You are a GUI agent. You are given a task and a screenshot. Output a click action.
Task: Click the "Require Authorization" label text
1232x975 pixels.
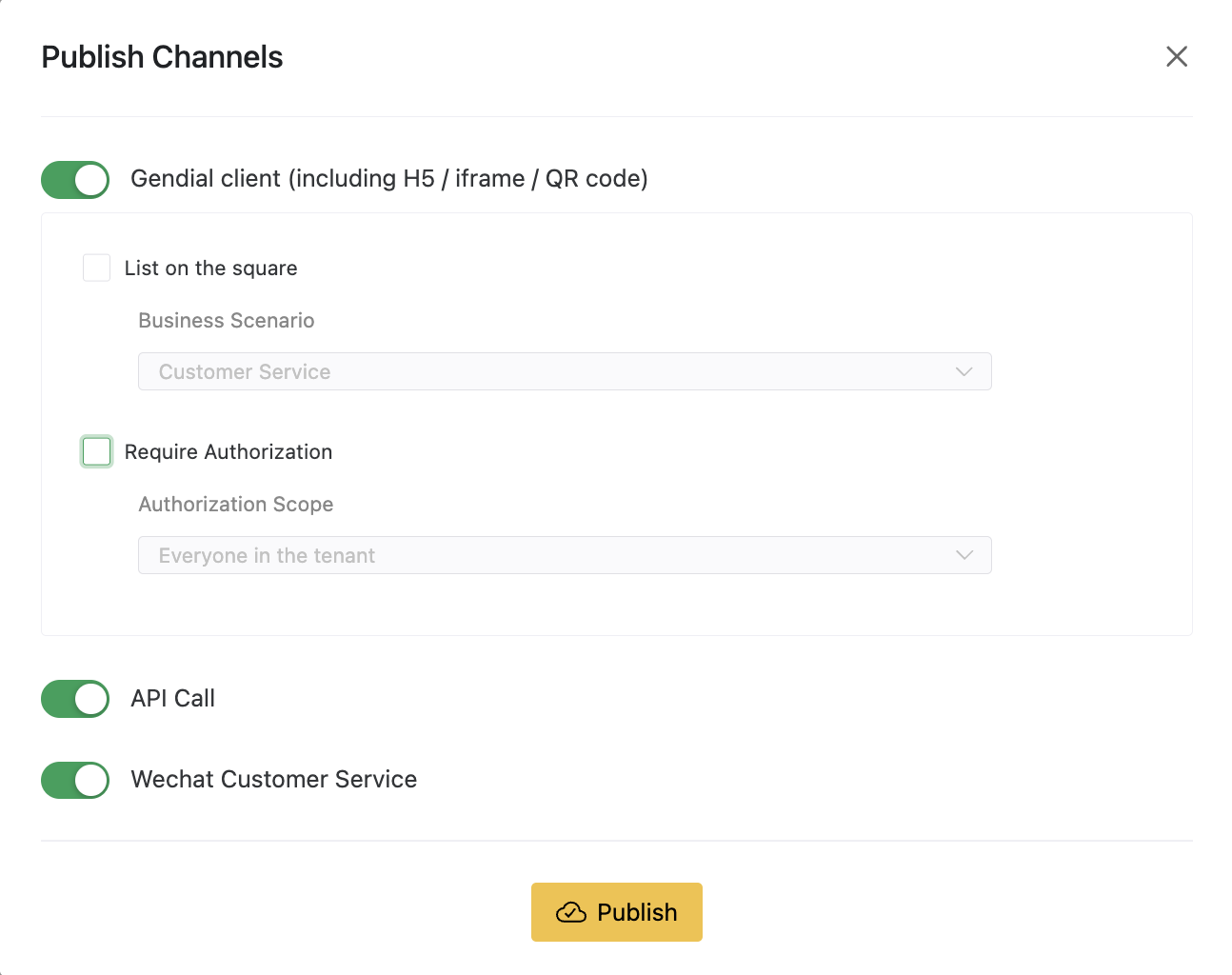229,452
